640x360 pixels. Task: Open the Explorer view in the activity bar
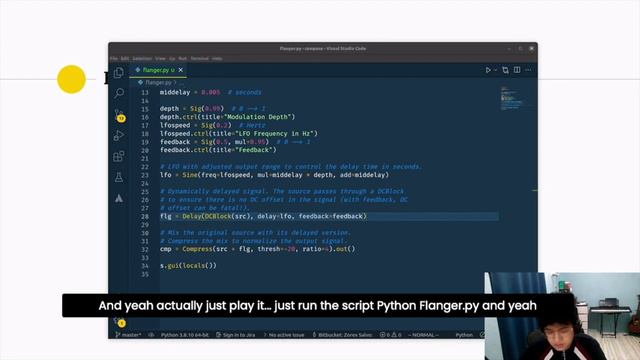[119, 73]
